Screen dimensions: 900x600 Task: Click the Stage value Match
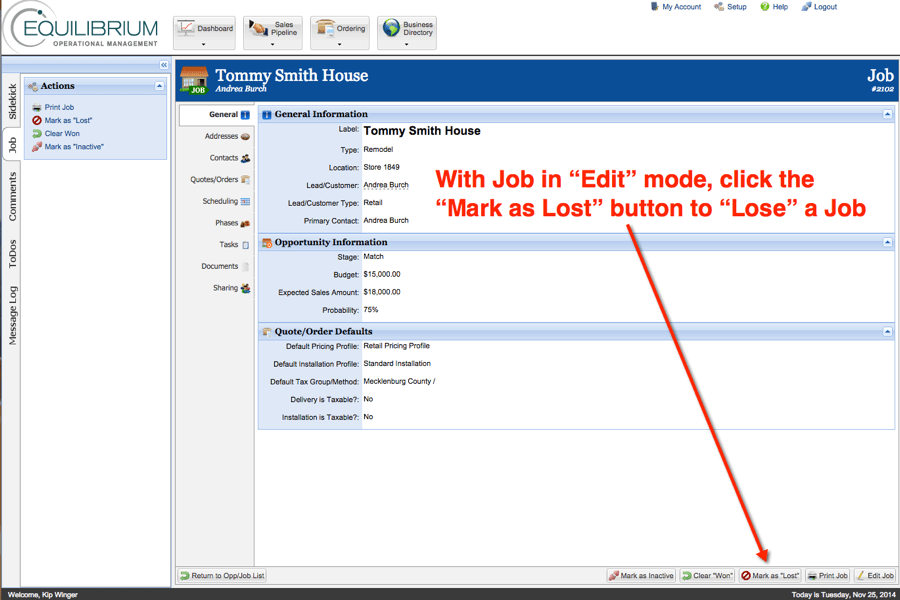pos(373,257)
